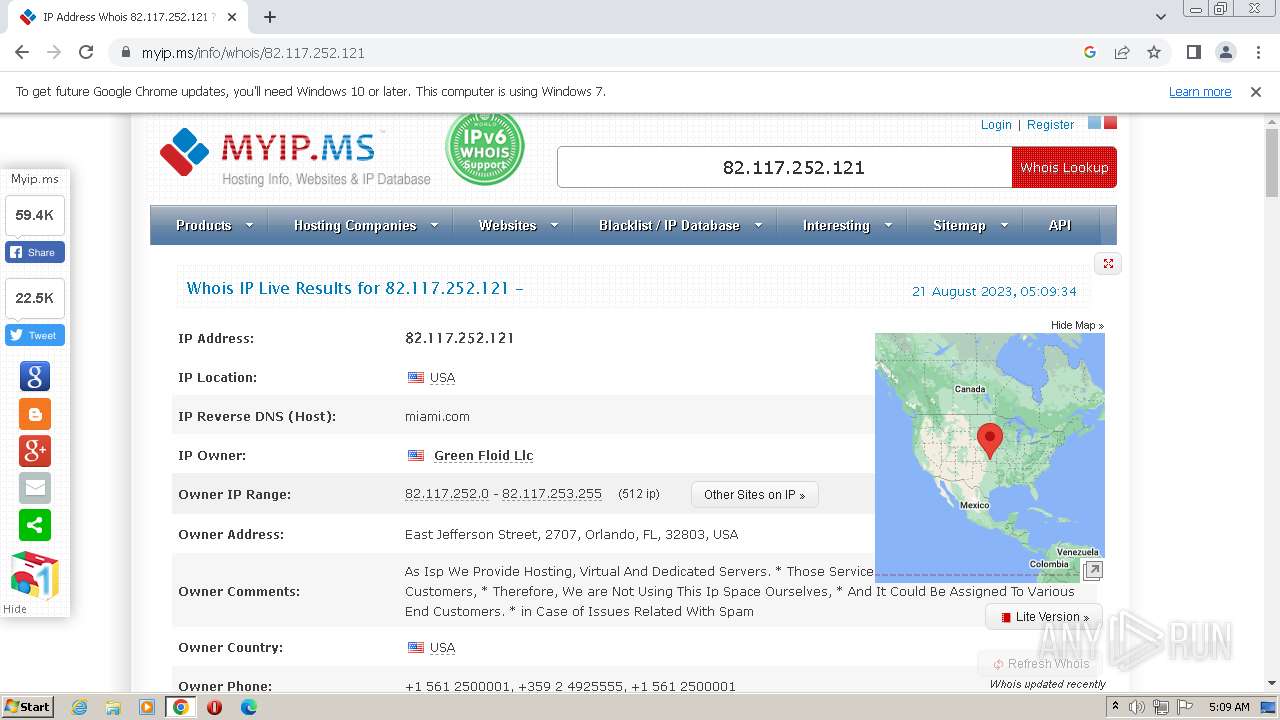Click the Whois Lookup button
This screenshot has width=1280, height=720.
pos(1064,167)
